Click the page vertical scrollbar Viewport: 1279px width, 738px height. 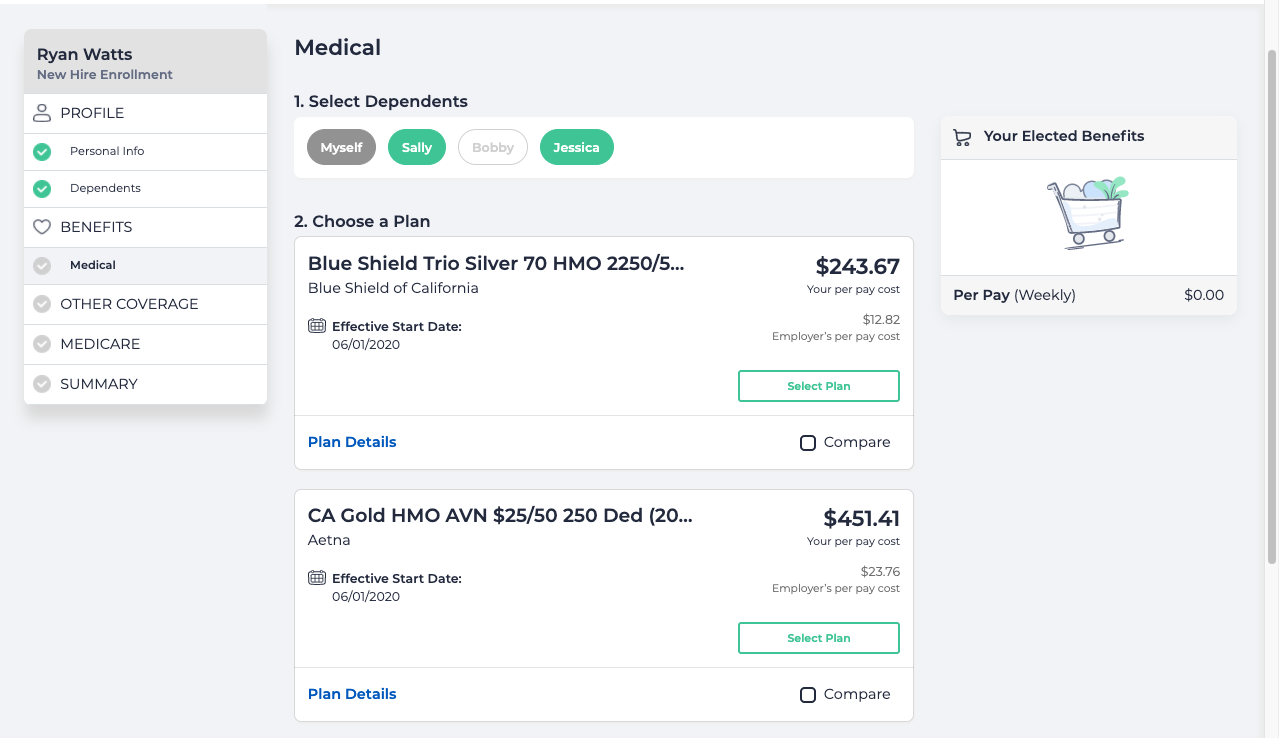click(x=1271, y=300)
